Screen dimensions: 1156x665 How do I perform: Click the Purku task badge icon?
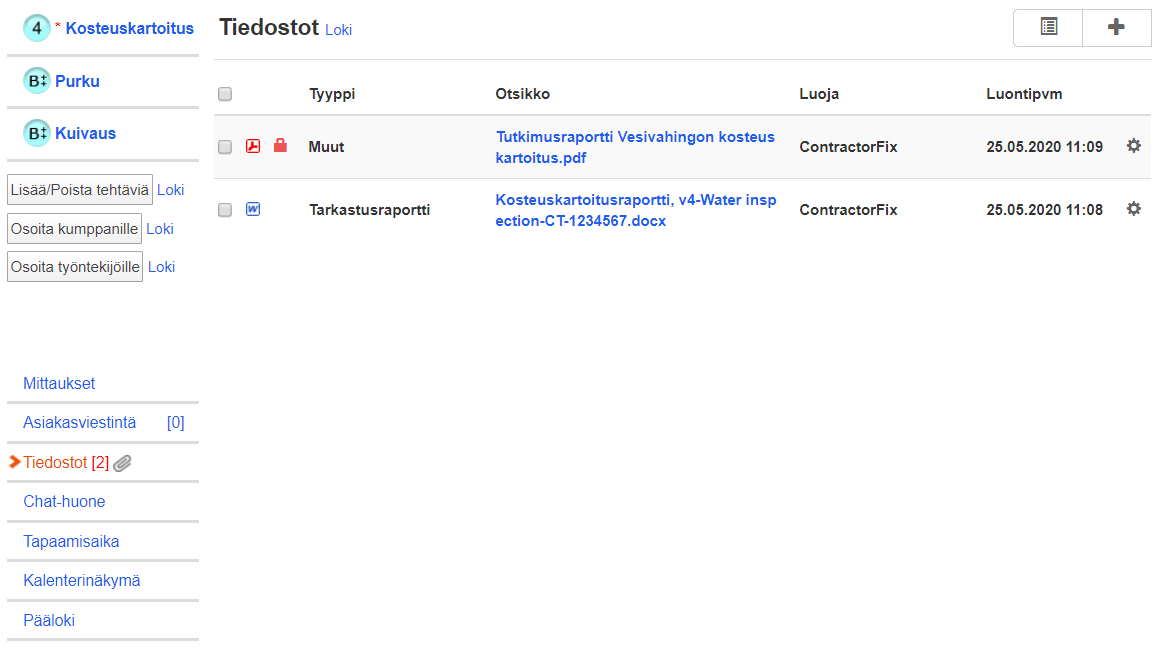[x=37, y=81]
